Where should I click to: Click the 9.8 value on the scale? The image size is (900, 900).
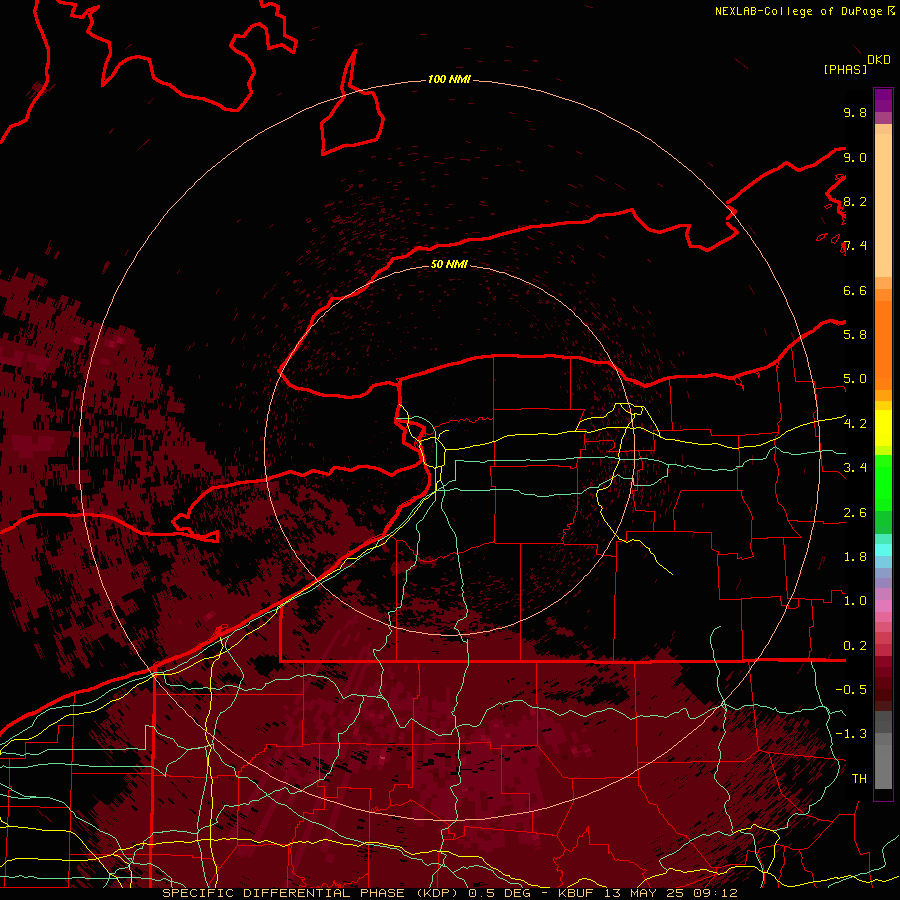855,112
